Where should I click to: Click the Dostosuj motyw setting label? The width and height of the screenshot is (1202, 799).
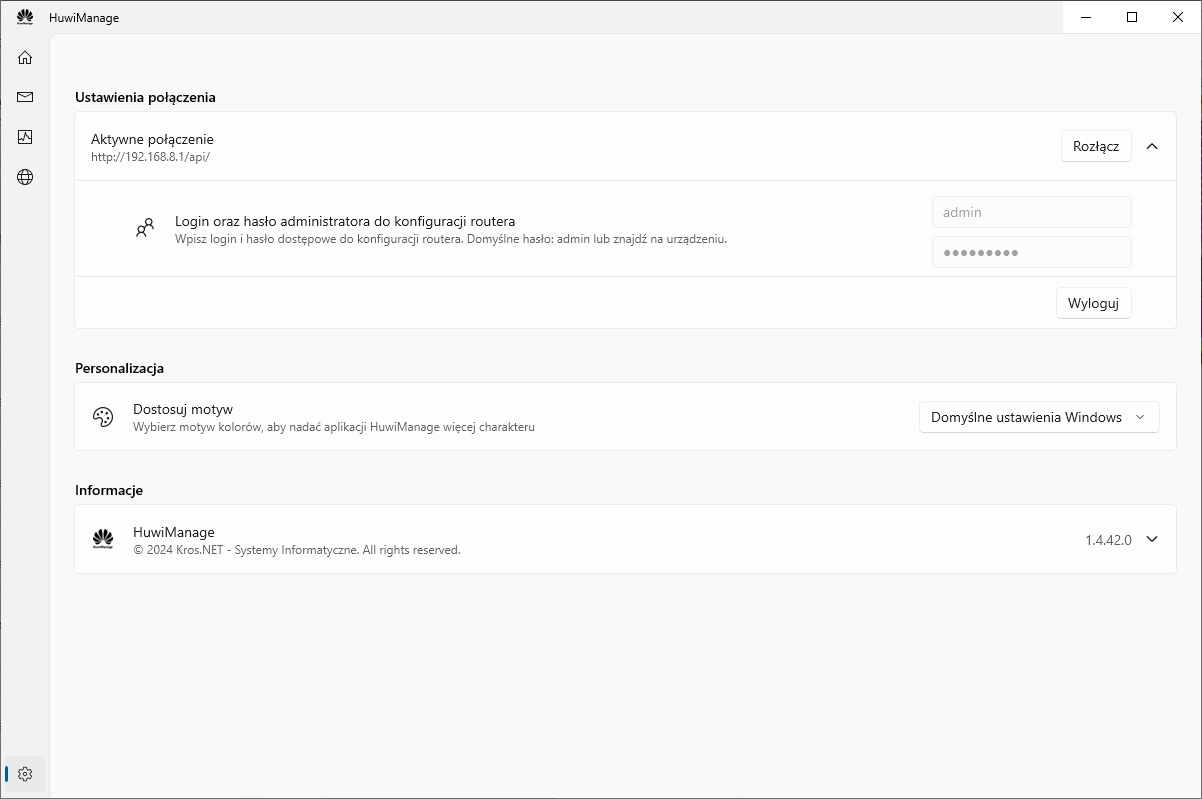click(183, 410)
